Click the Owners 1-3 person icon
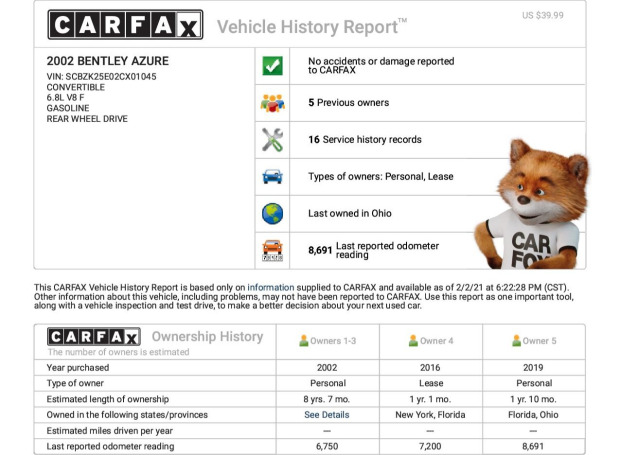Image resolution: width=620 pixels, height=455 pixels. pyautogui.click(x=304, y=341)
